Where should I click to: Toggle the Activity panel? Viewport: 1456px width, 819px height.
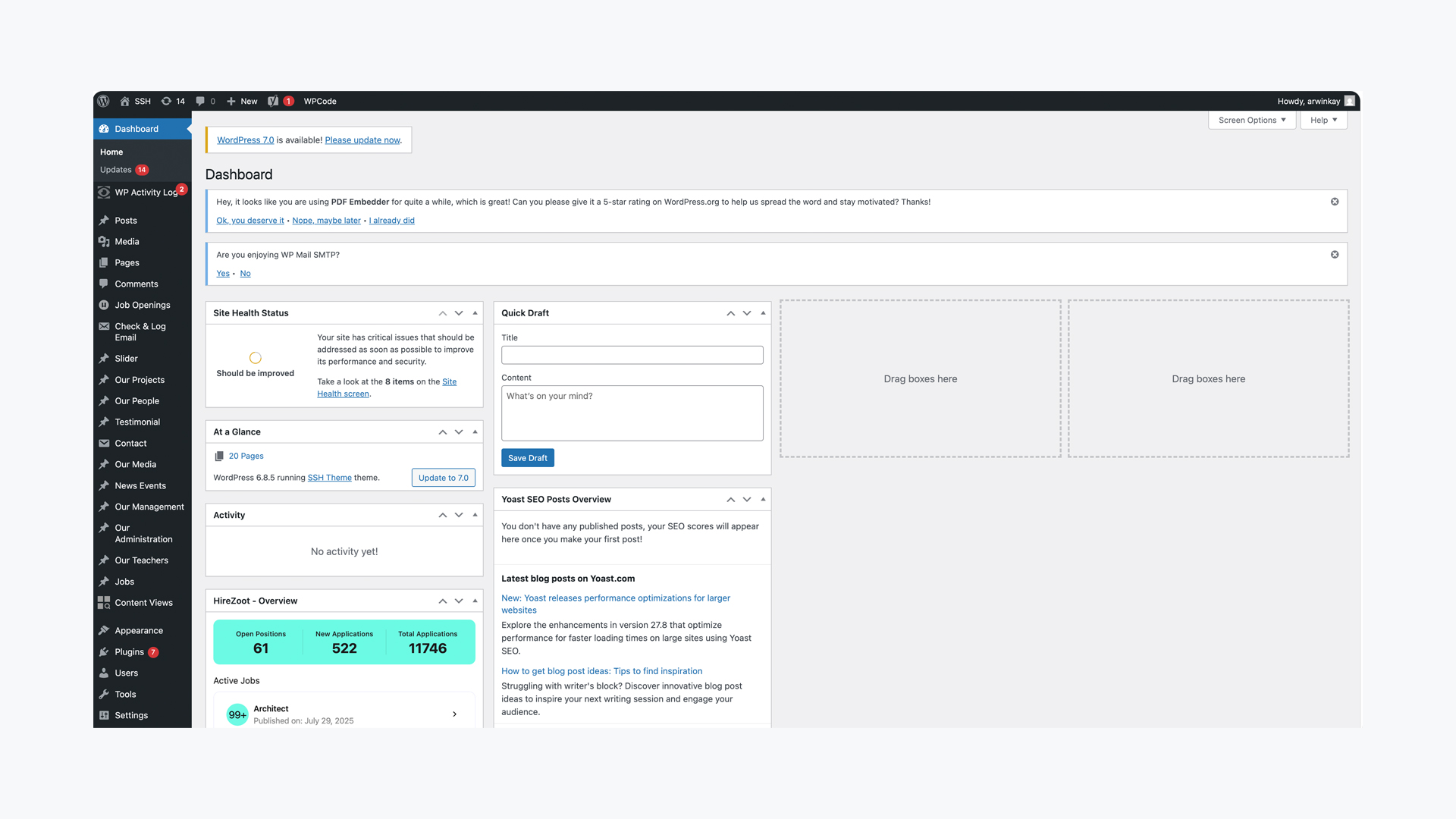pyautogui.click(x=475, y=516)
